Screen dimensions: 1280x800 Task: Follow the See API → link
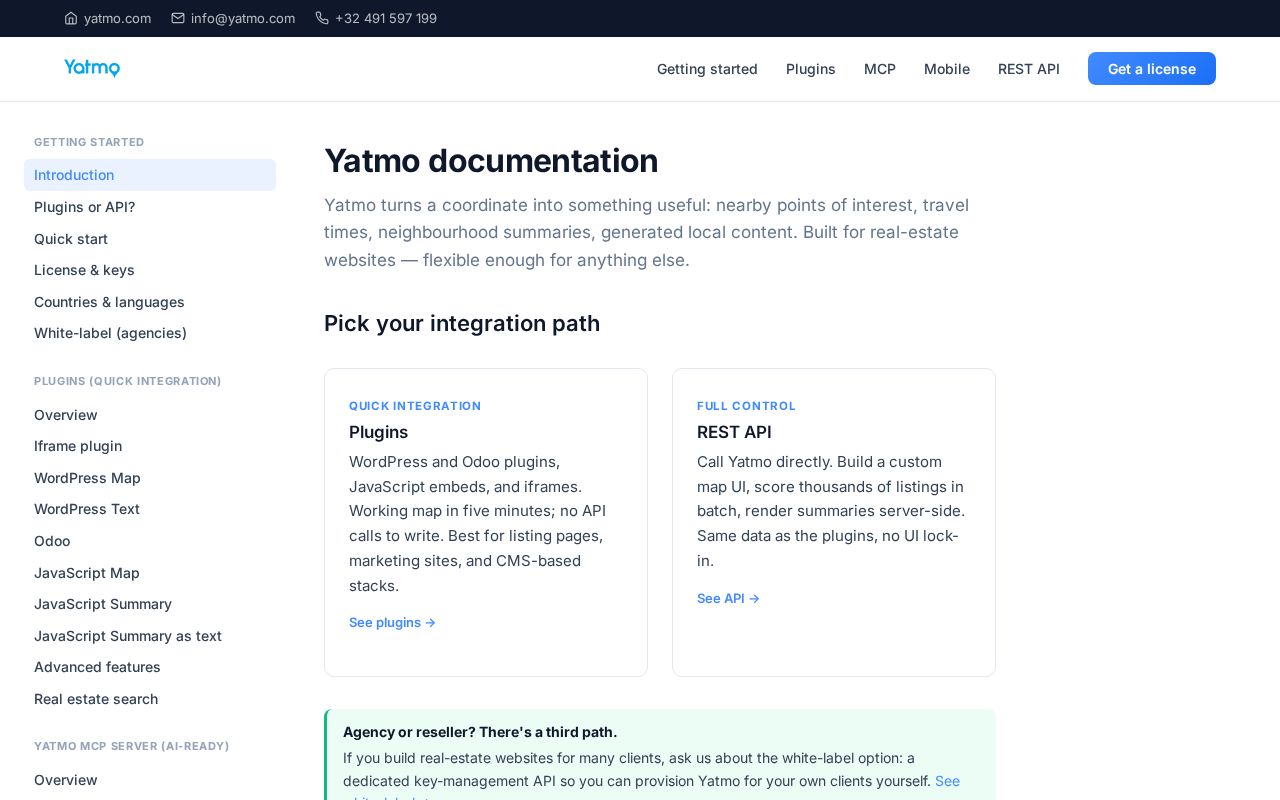[x=728, y=598]
